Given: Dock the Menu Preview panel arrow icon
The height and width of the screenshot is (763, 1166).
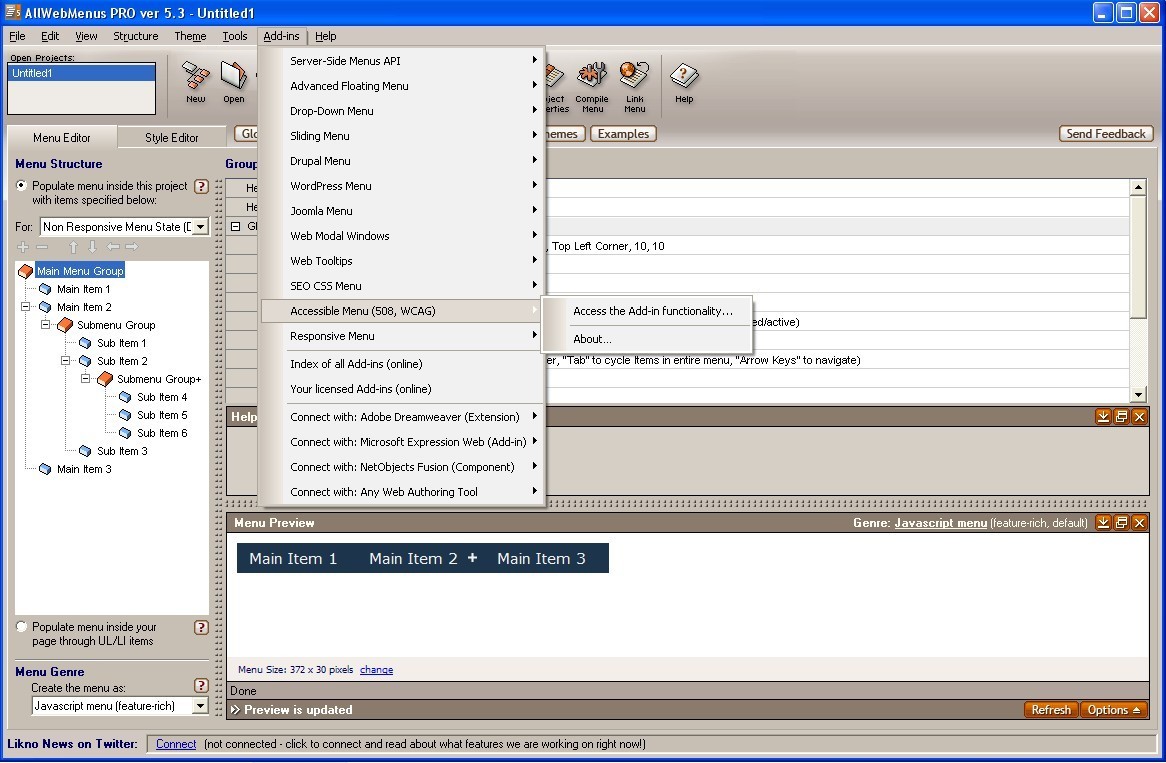Looking at the screenshot, I should [1103, 523].
